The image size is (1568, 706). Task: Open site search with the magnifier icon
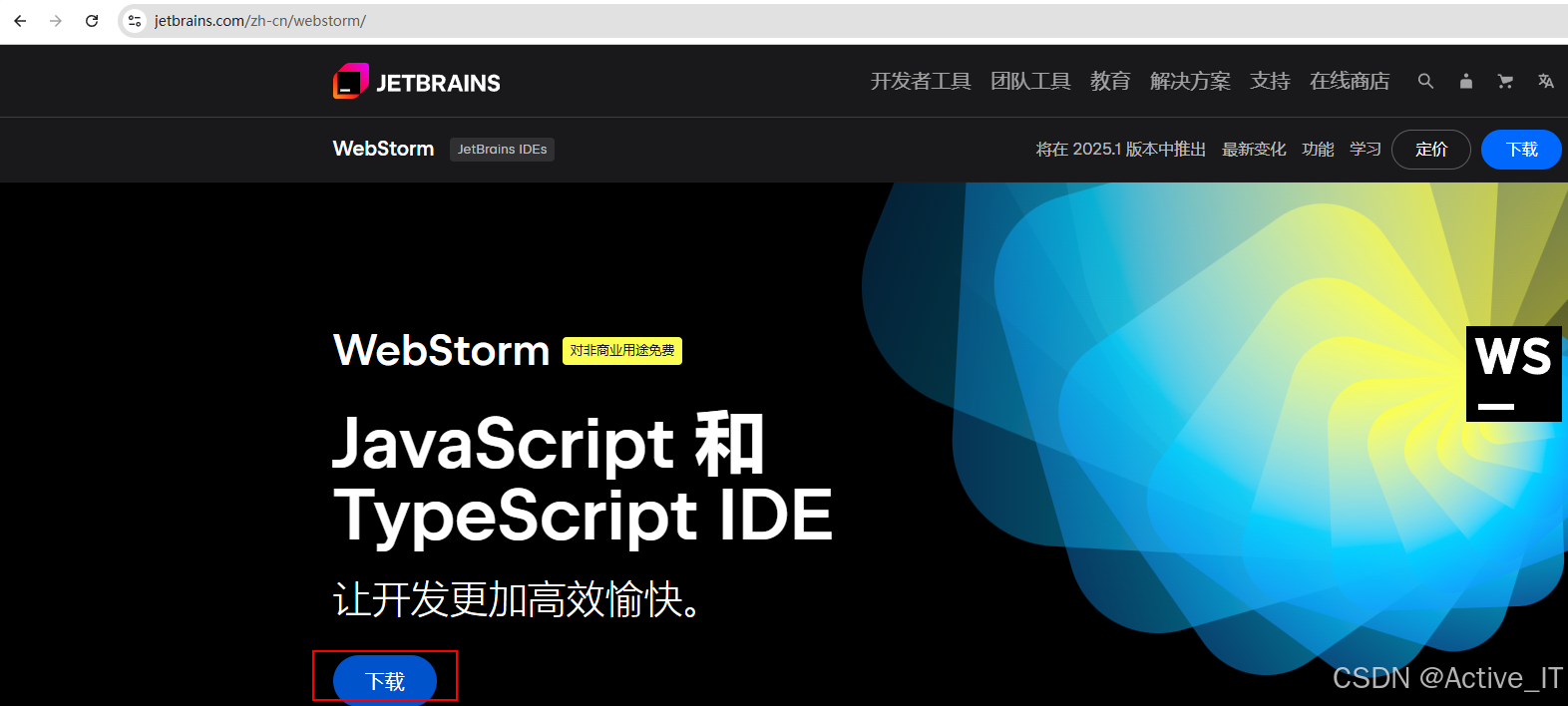pyautogui.click(x=1425, y=81)
